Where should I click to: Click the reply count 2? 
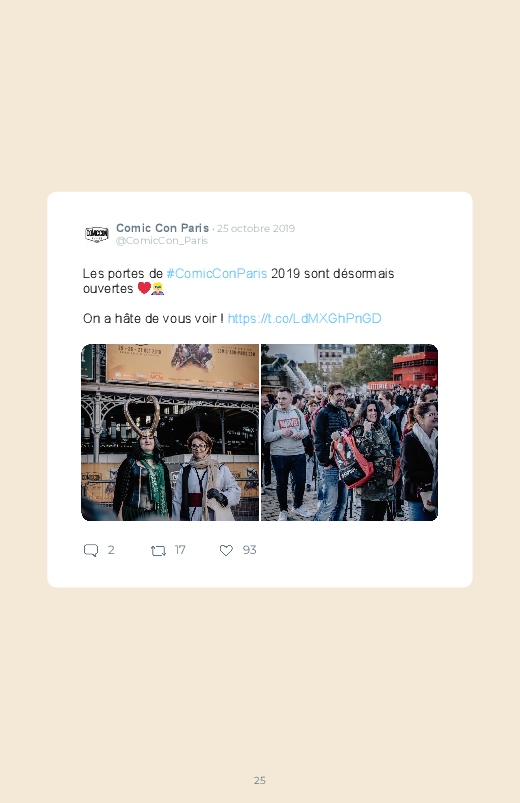[111, 550]
